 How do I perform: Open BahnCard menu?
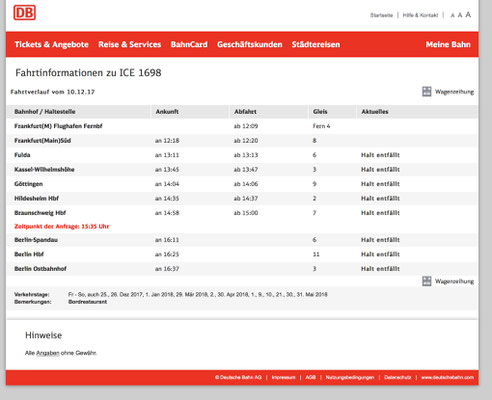tap(189, 44)
